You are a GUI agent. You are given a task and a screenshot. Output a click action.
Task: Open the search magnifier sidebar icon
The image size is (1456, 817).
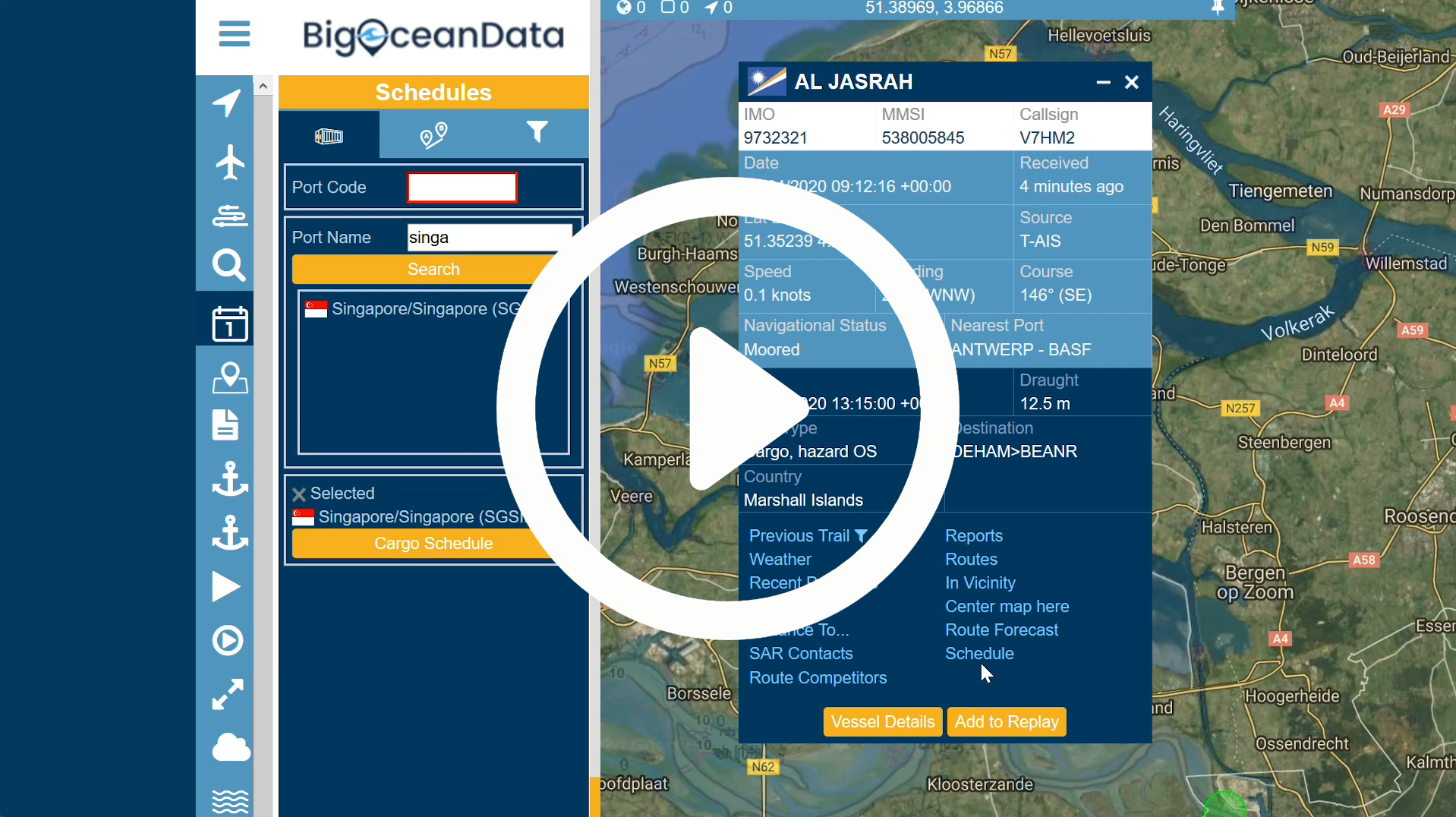point(228,265)
